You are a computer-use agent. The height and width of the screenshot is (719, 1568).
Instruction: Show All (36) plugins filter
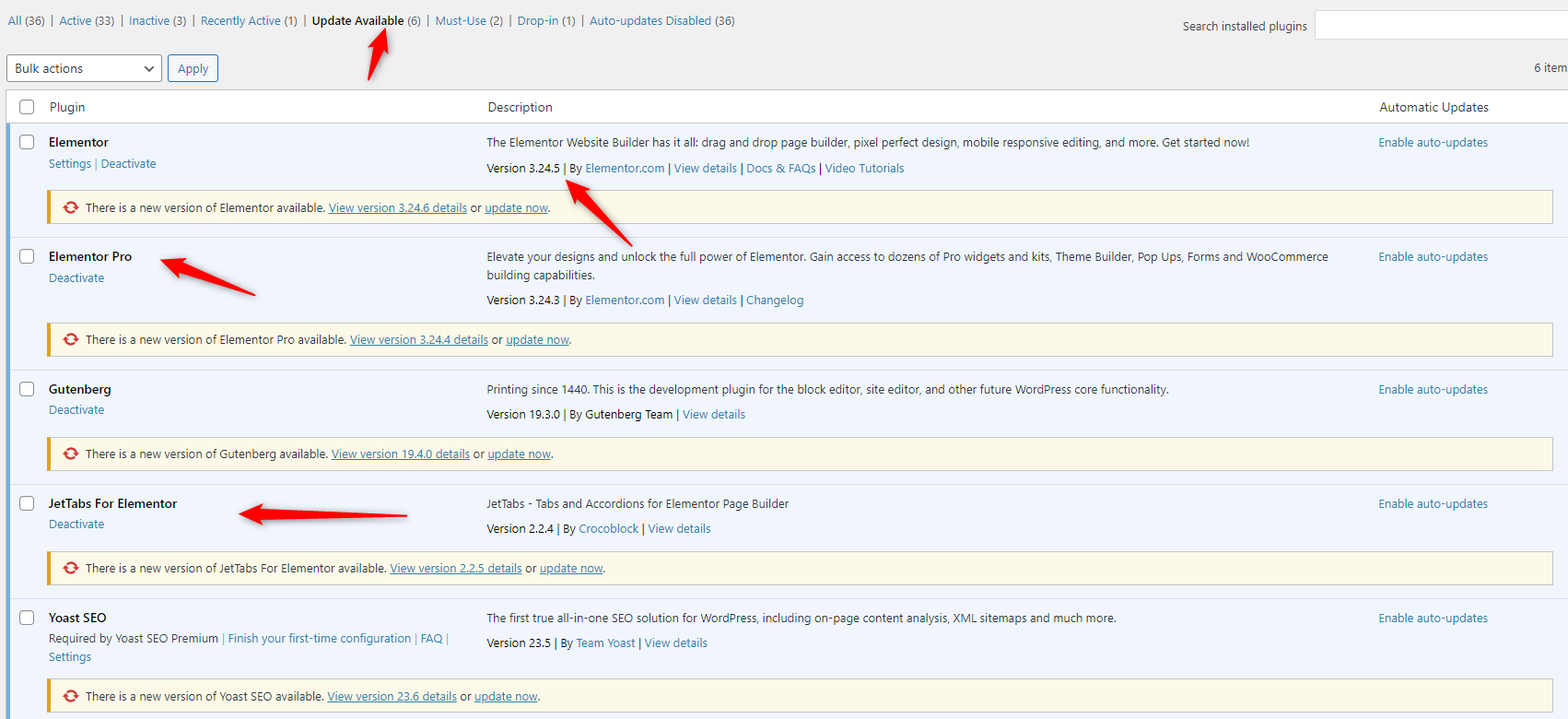[x=26, y=20]
